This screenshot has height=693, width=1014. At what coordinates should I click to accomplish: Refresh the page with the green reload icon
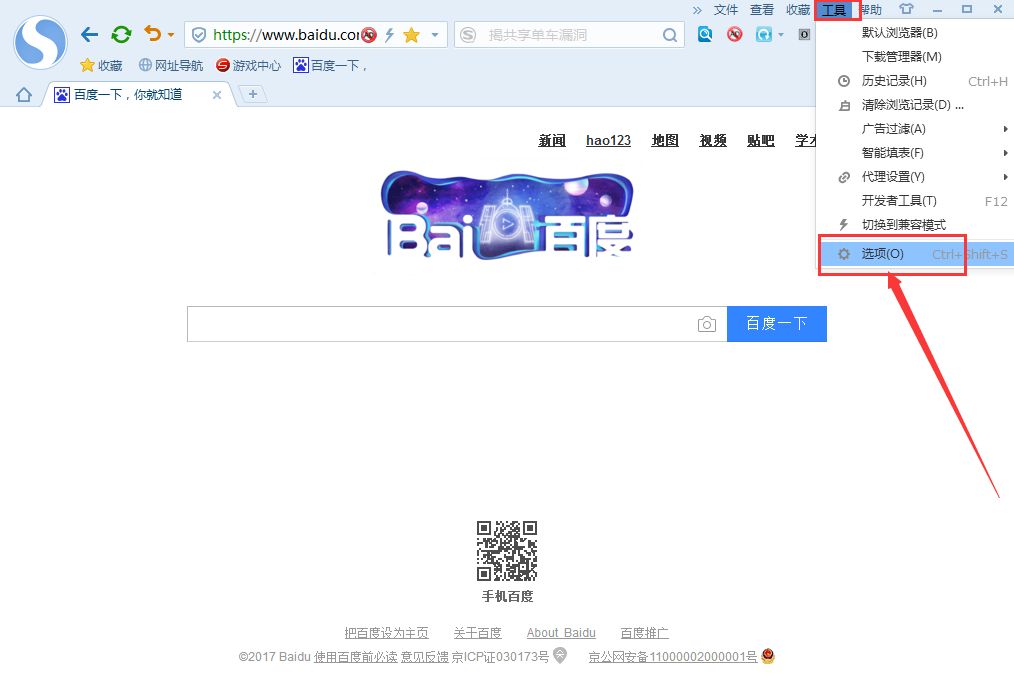coord(121,35)
